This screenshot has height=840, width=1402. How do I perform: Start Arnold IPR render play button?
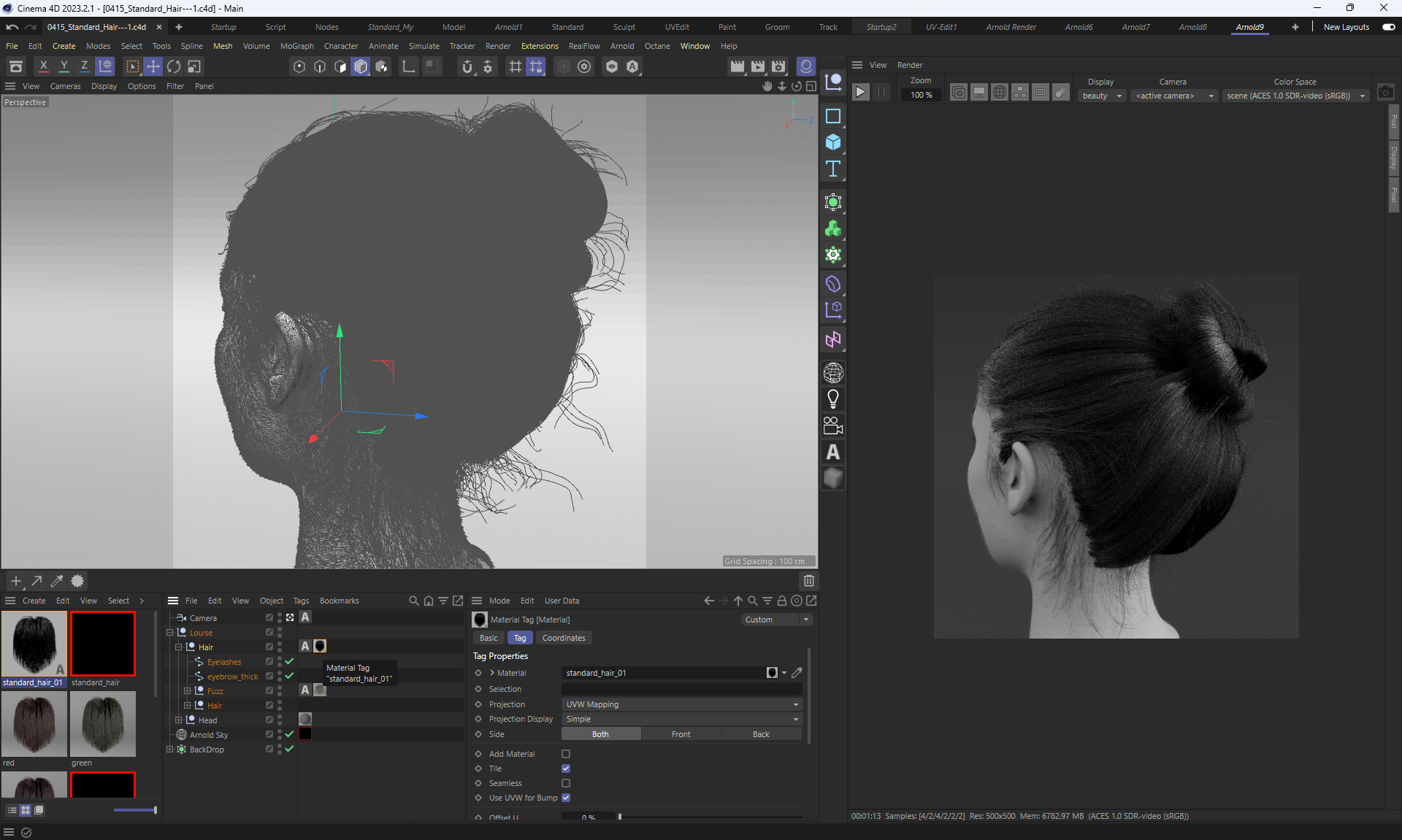point(861,92)
